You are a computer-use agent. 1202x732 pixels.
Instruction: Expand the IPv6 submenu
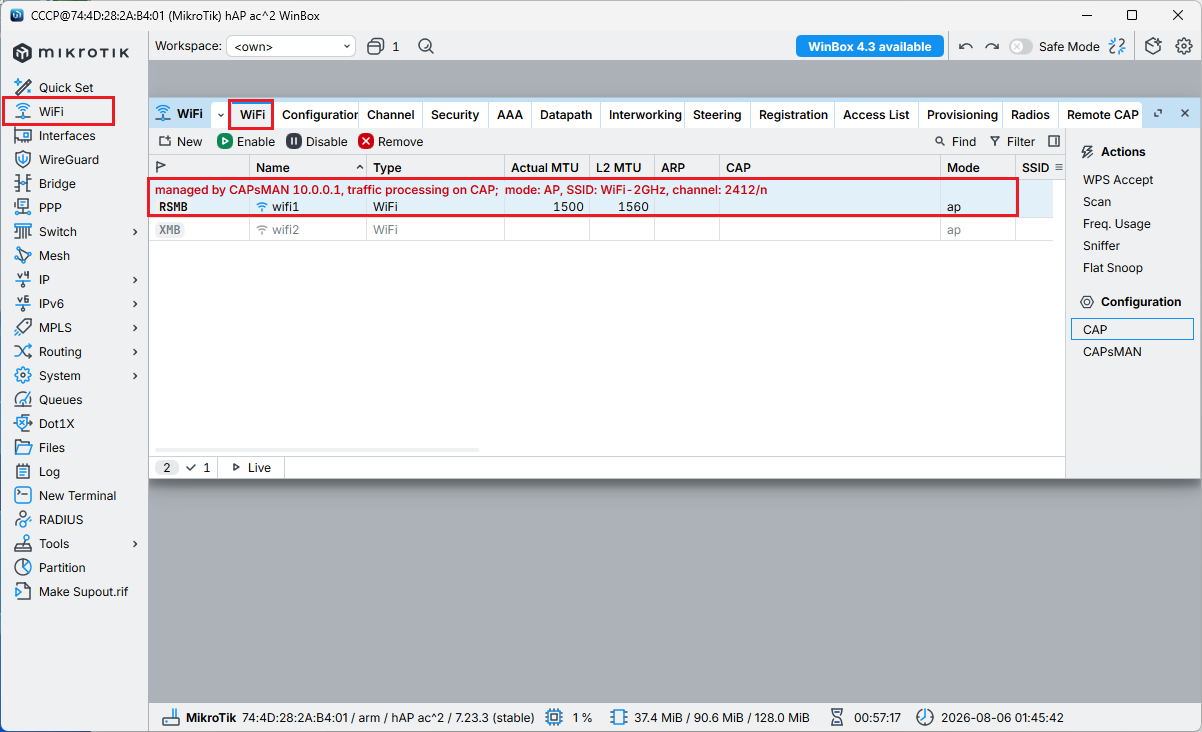pos(135,304)
